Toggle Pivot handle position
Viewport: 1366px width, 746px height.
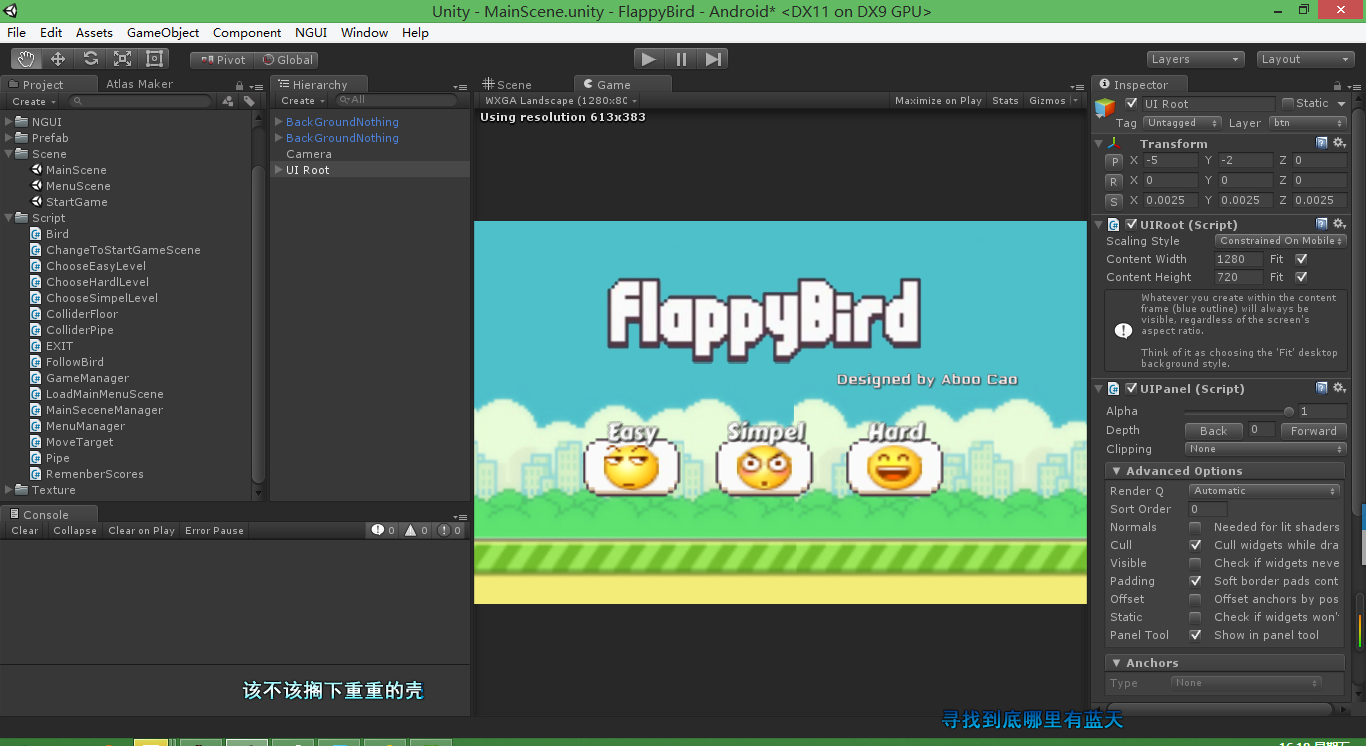point(223,60)
